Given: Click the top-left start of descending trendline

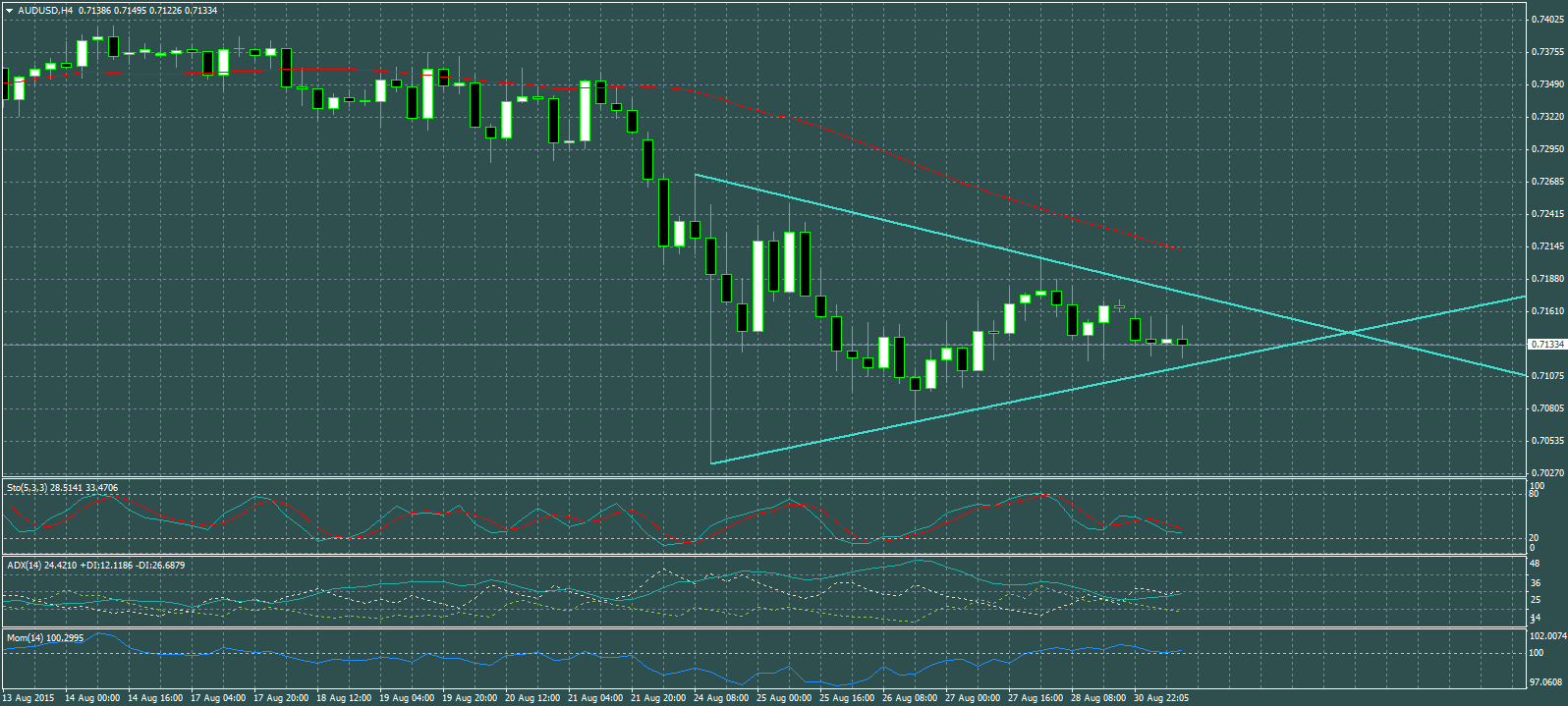Looking at the screenshot, I should pos(696,175).
